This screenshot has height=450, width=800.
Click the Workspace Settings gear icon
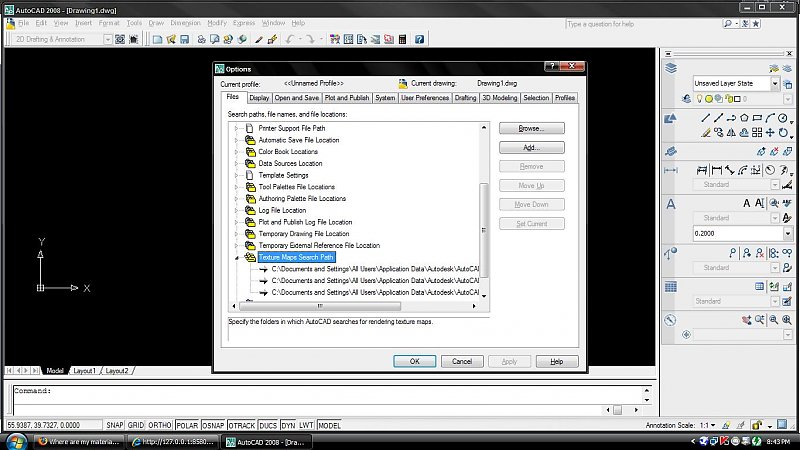coord(120,39)
